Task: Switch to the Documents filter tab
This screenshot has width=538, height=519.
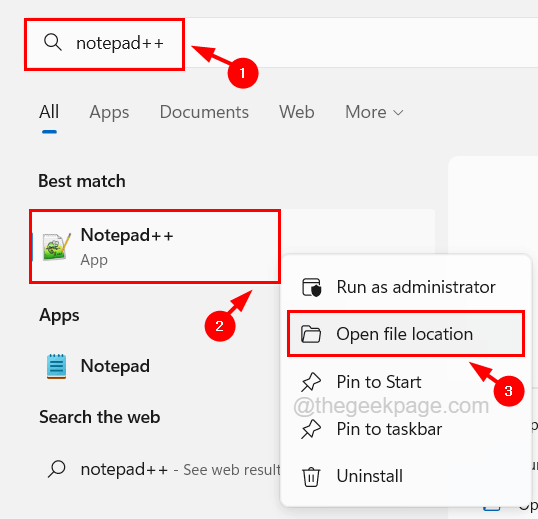Action: [204, 112]
